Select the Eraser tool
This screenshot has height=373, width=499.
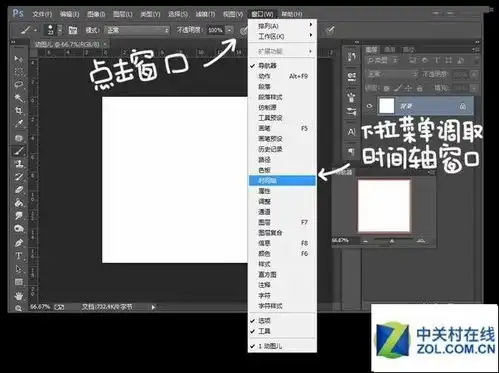click(x=18, y=190)
